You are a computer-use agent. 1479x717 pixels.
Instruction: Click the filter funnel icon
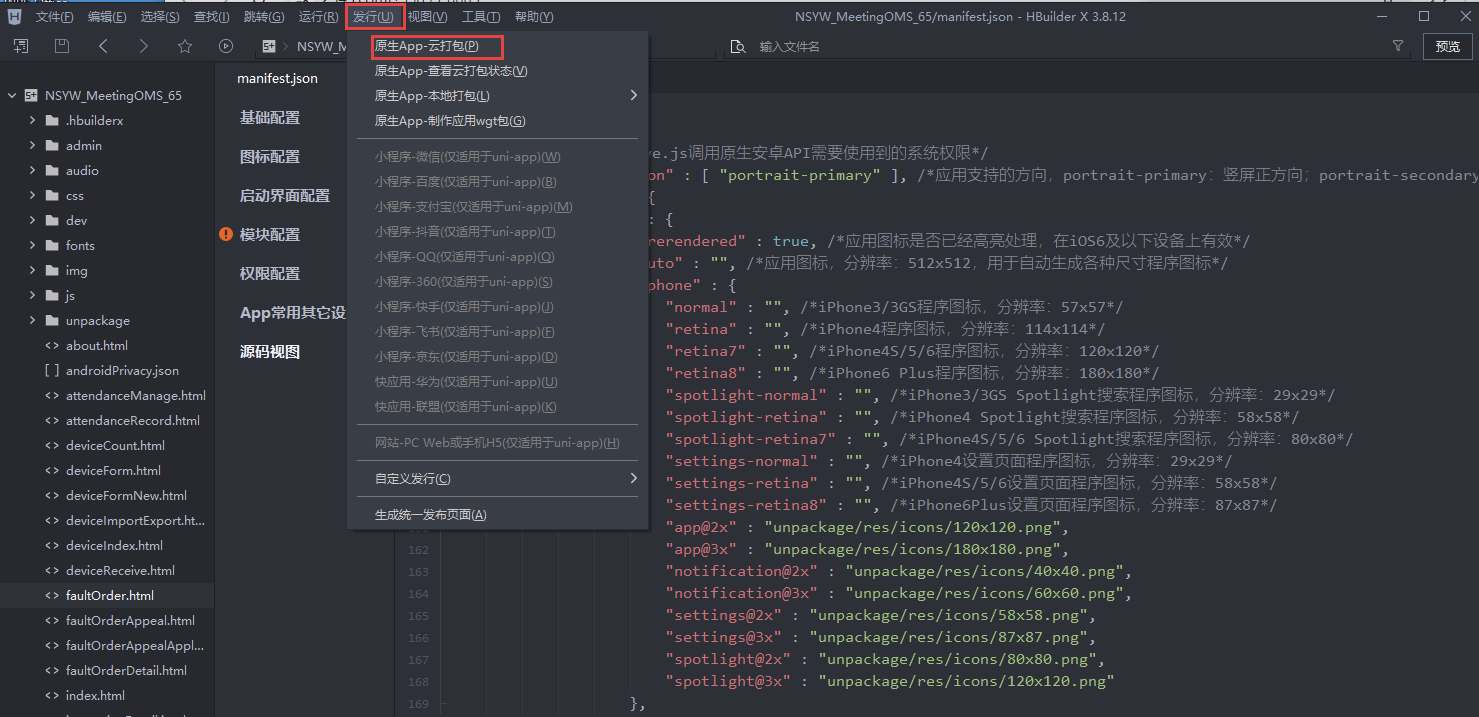pyautogui.click(x=1398, y=46)
